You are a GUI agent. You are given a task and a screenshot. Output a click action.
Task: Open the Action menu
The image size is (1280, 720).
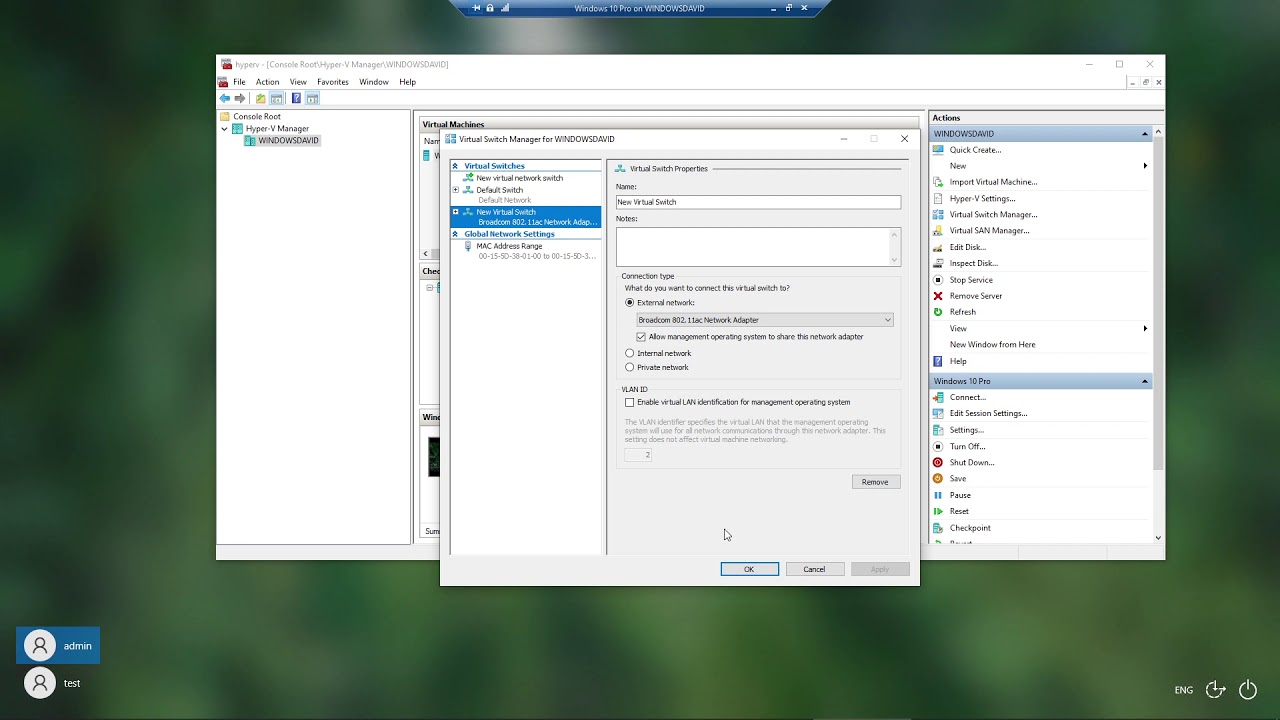267,82
